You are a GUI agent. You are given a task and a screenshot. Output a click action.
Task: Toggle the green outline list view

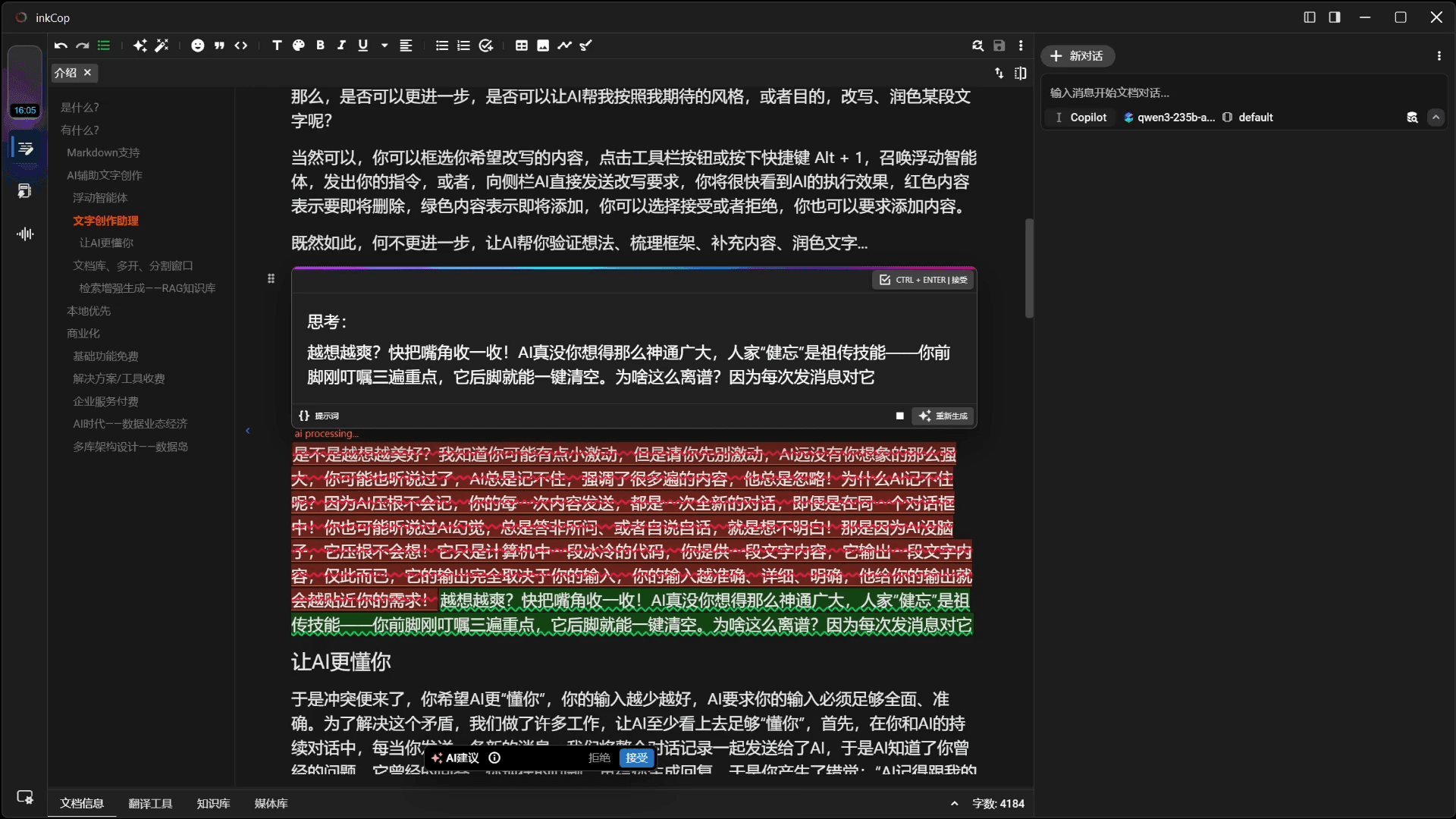click(104, 45)
